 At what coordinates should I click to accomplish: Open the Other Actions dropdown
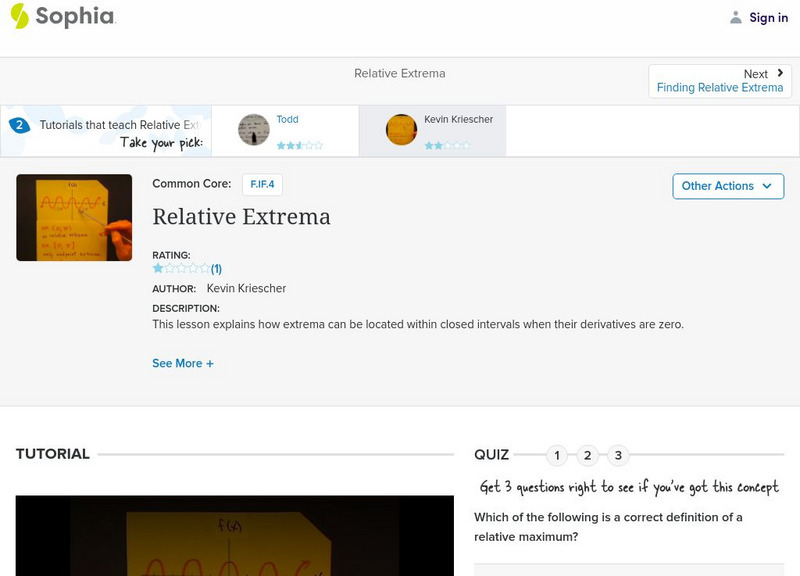point(727,186)
